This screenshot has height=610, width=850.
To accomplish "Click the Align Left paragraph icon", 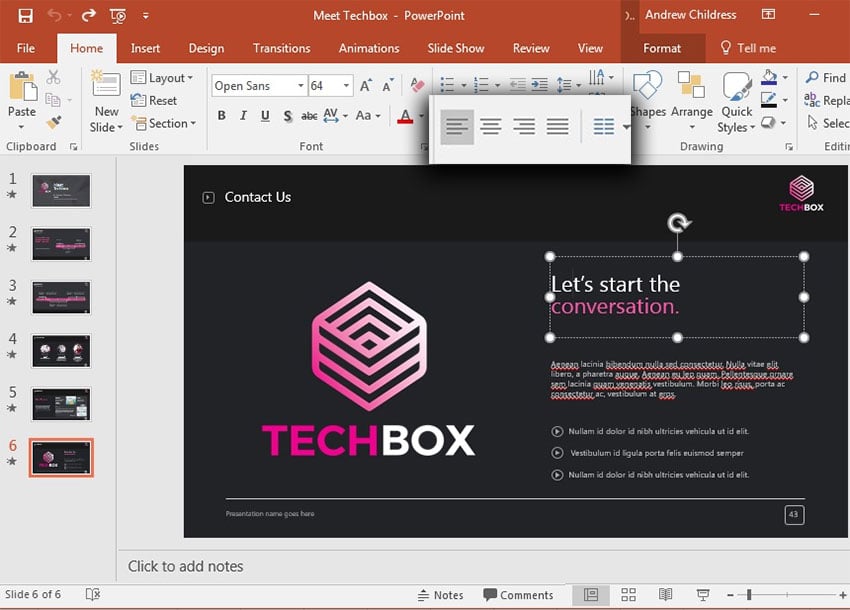I will pos(457,126).
